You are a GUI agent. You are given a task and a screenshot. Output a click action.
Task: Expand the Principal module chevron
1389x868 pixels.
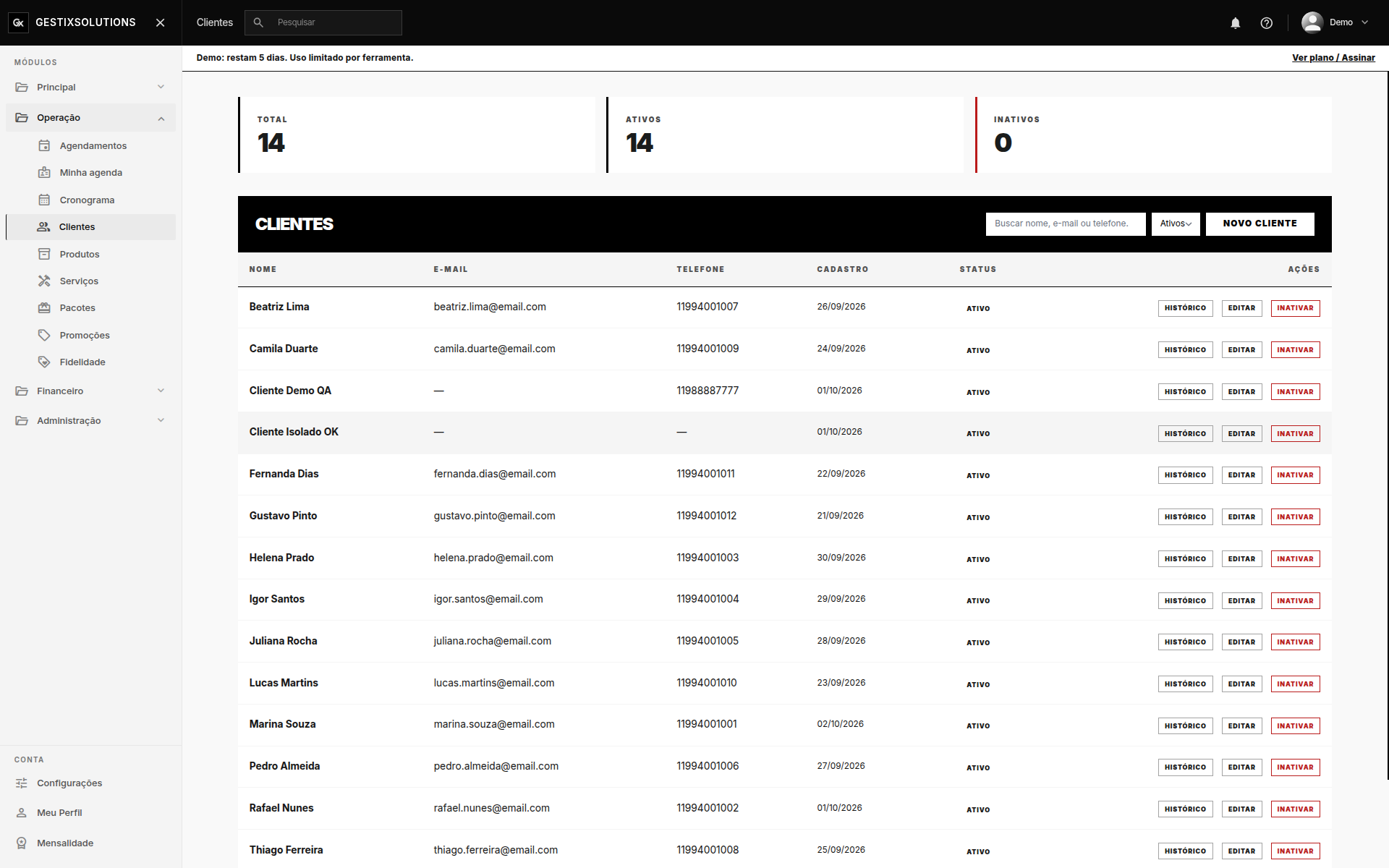(x=161, y=87)
